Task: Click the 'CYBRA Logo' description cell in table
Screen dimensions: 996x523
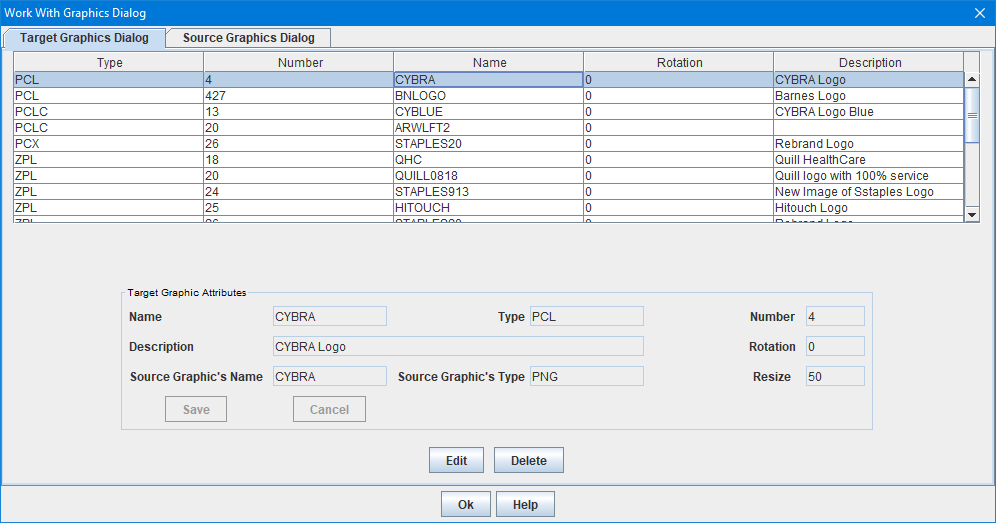Action: (868, 79)
